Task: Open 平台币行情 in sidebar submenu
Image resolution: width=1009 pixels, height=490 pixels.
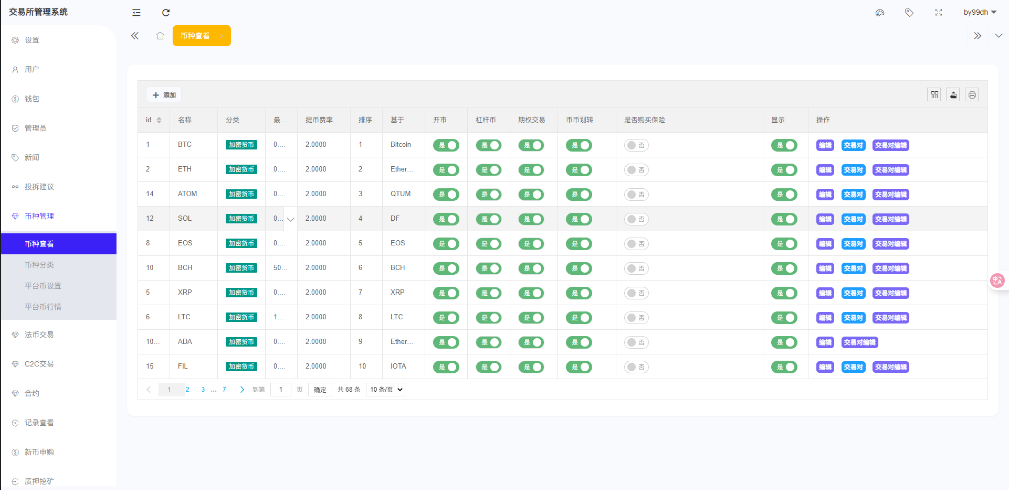Action: click(x=42, y=306)
